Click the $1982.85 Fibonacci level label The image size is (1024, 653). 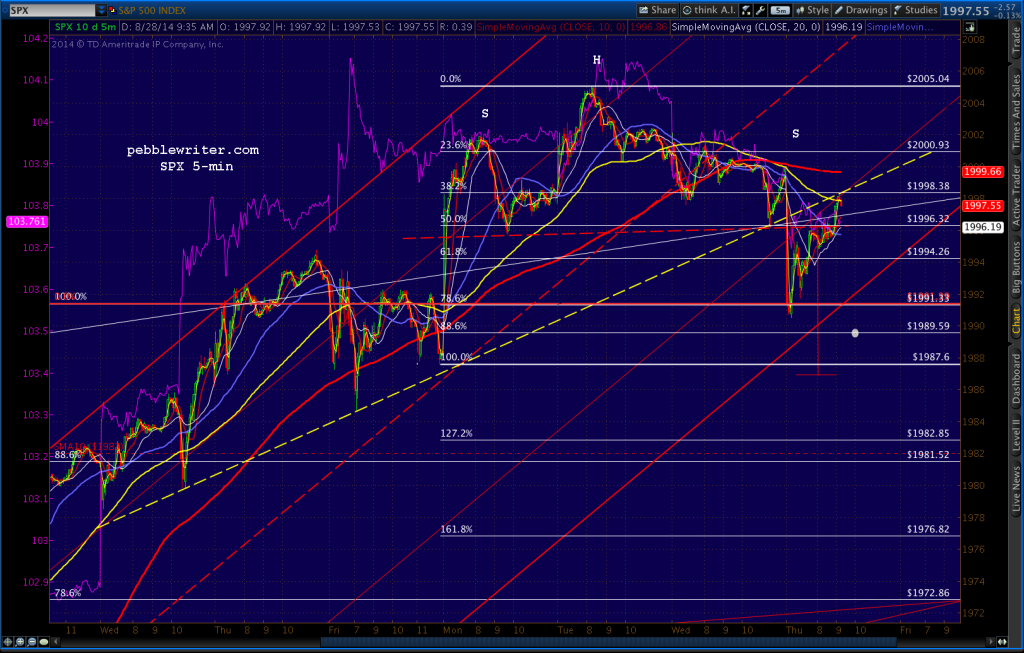(x=928, y=433)
